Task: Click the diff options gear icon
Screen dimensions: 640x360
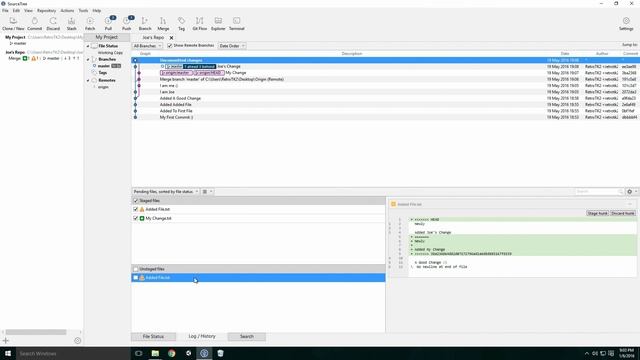Action: pyautogui.click(x=630, y=191)
